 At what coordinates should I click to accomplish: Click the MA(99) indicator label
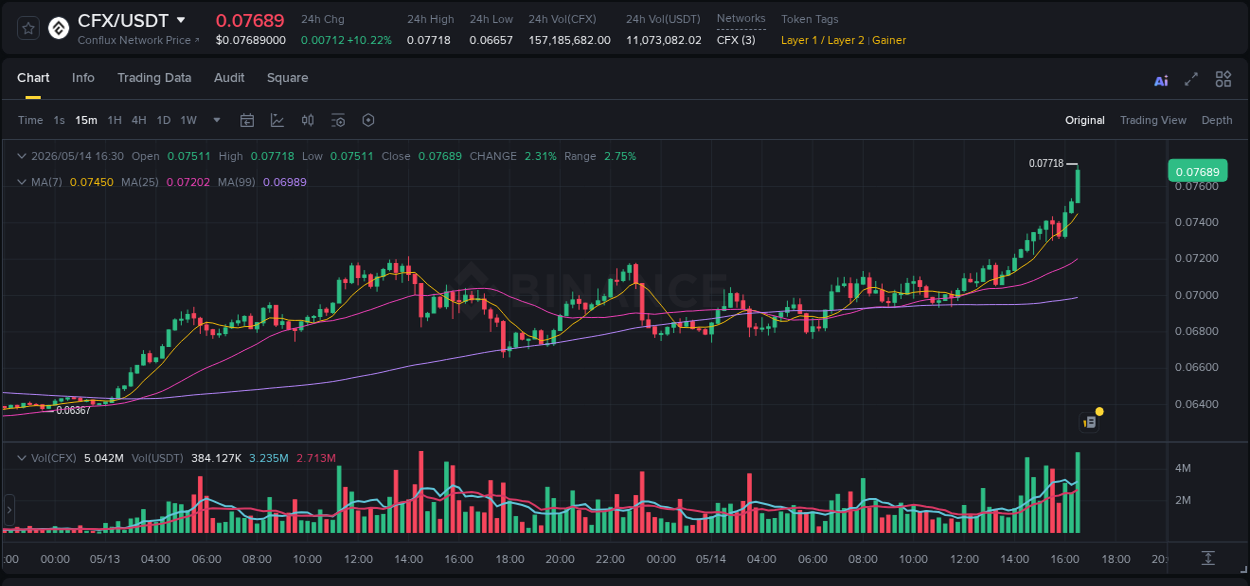[x=238, y=182]
